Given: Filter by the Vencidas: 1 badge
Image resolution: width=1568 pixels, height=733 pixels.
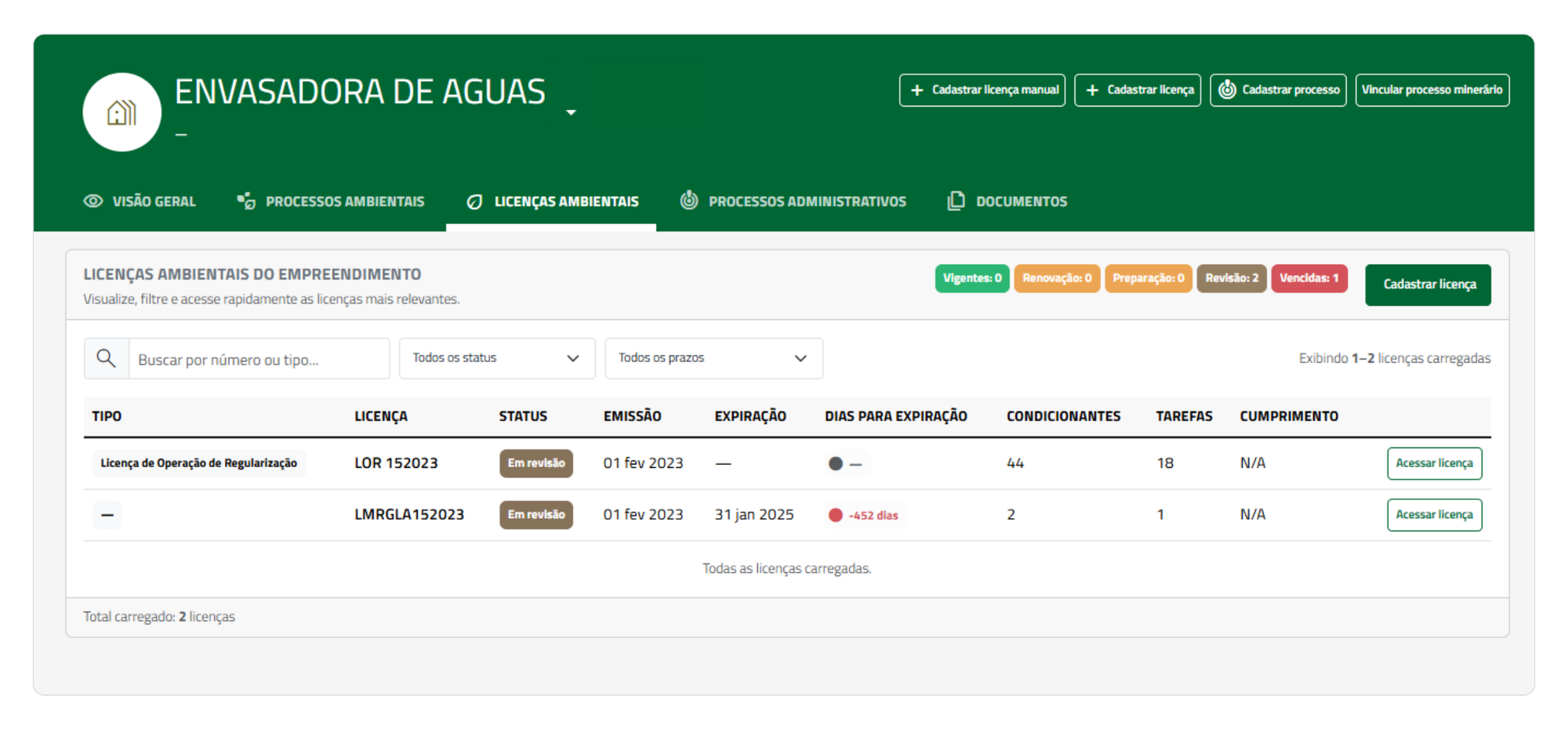Looking at the screenshot, I should (1309, 278).
